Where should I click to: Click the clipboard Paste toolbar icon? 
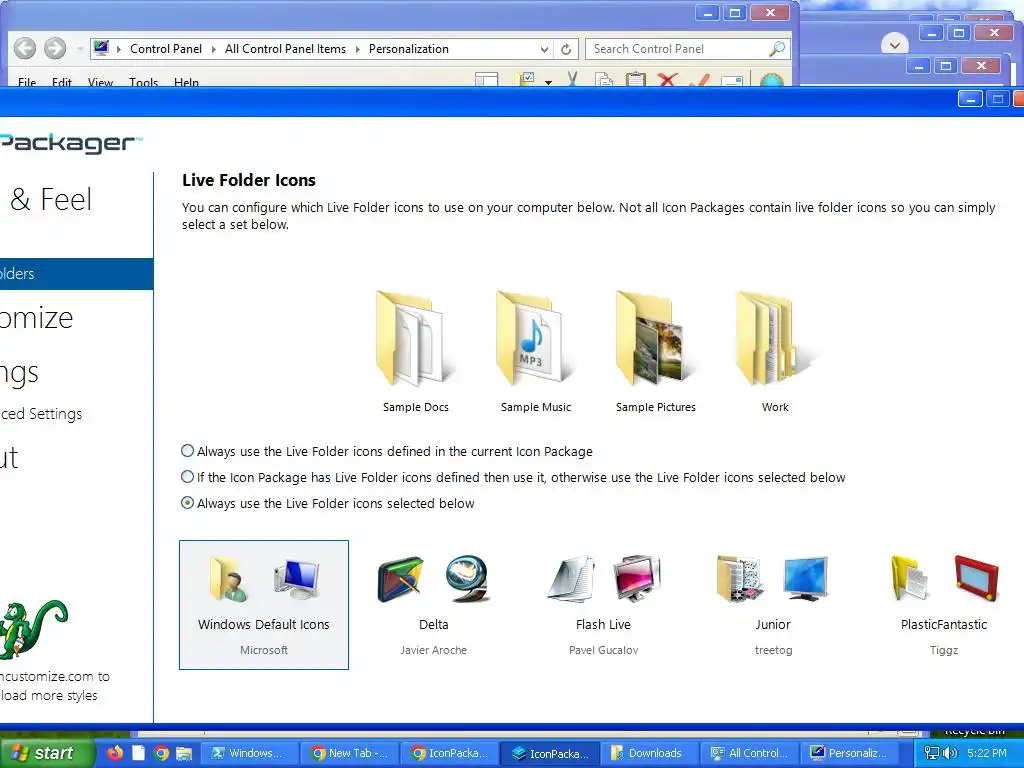pyautogui.click(x=635, y=80)
